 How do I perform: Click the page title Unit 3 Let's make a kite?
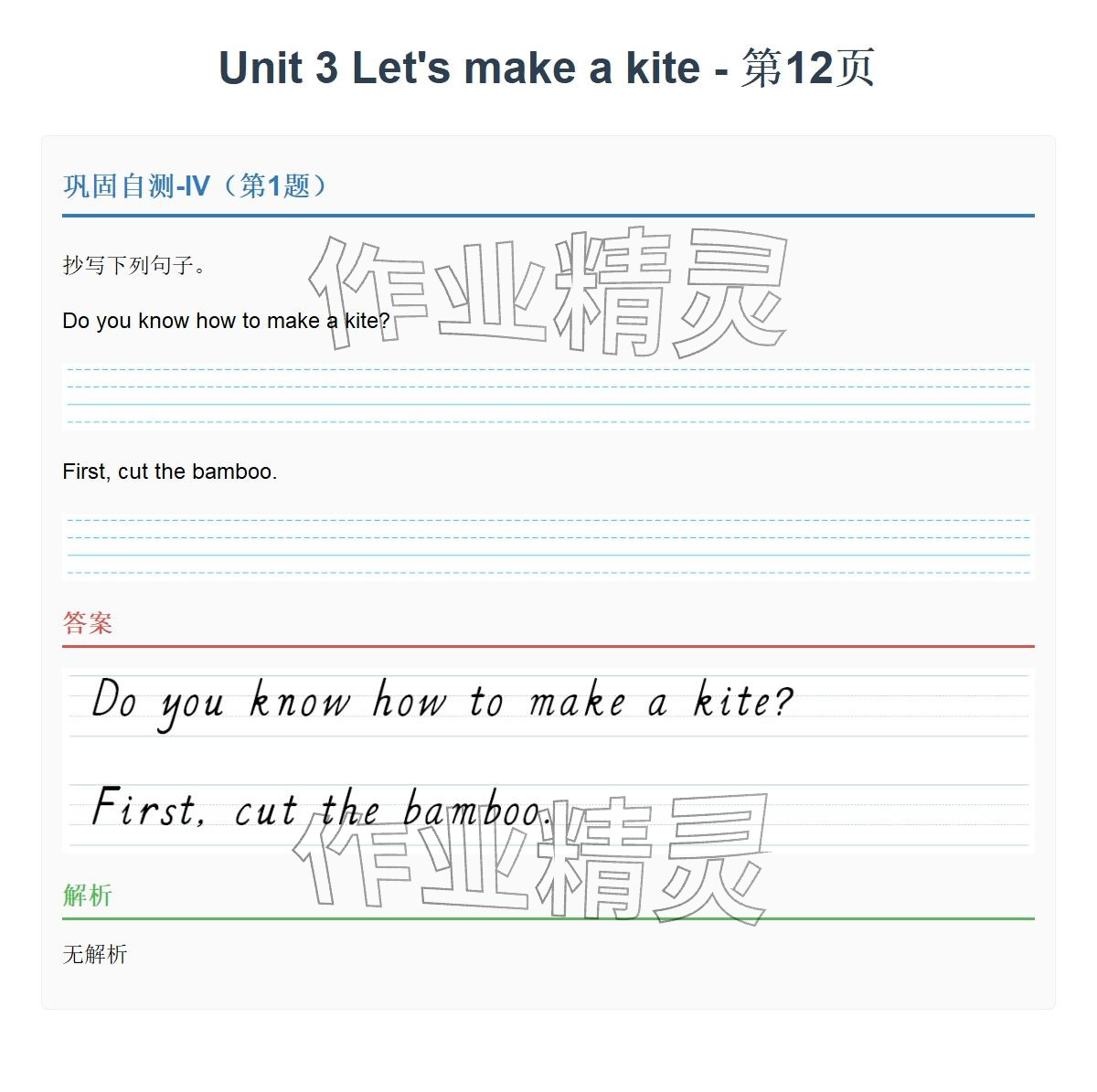click(x=459, y=69)
